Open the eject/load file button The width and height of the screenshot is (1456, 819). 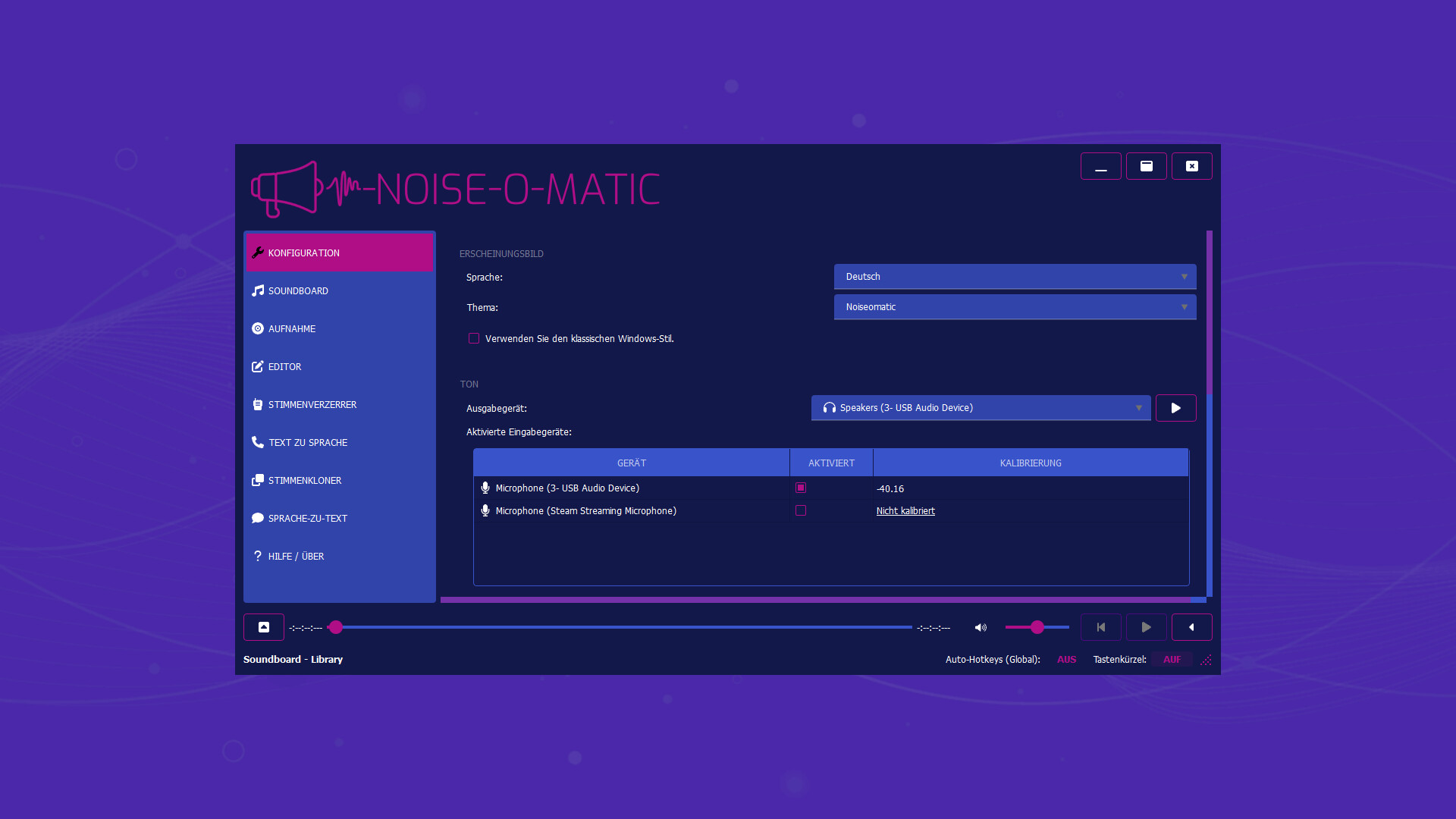[x=264, y=627]
